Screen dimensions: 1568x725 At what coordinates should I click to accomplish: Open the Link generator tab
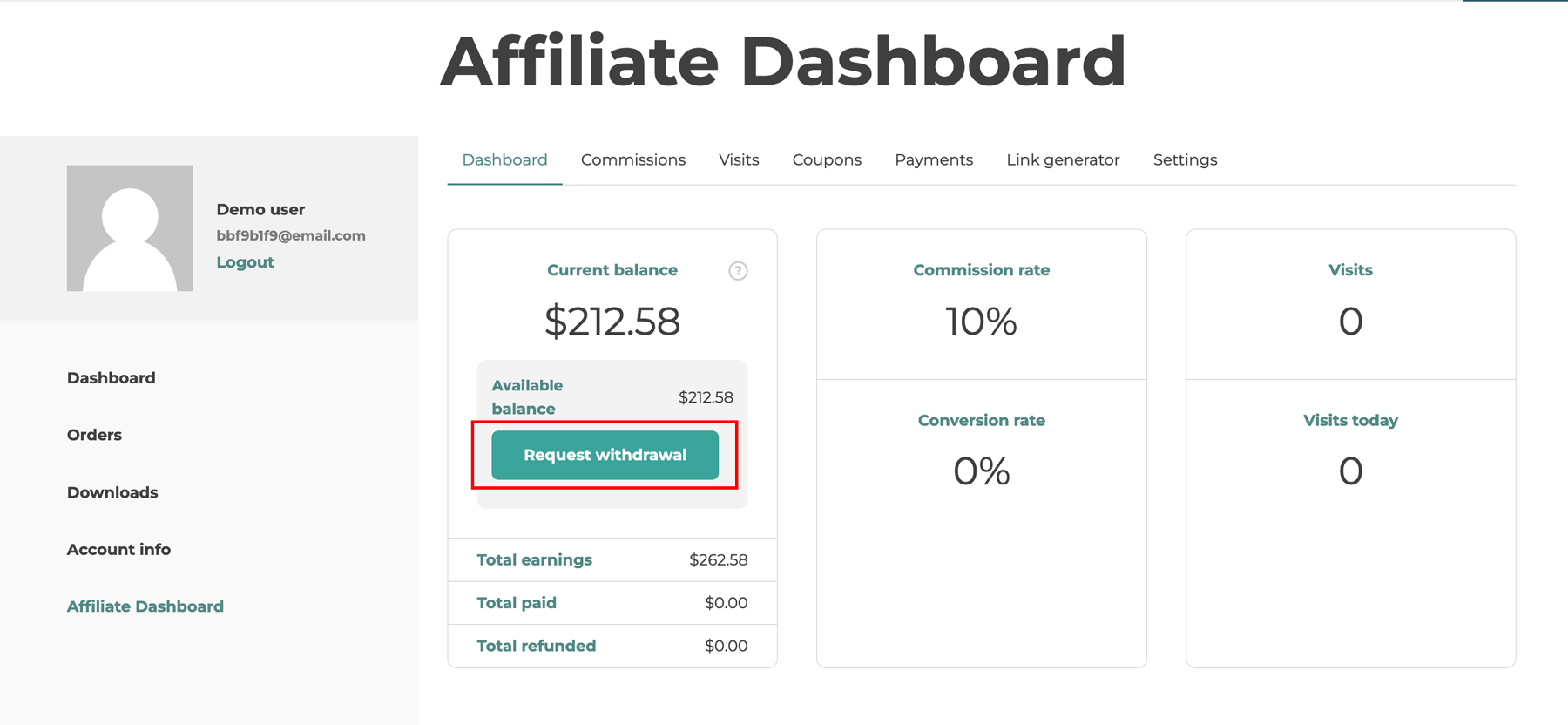pyautogui.click(x=1063, y=160)
